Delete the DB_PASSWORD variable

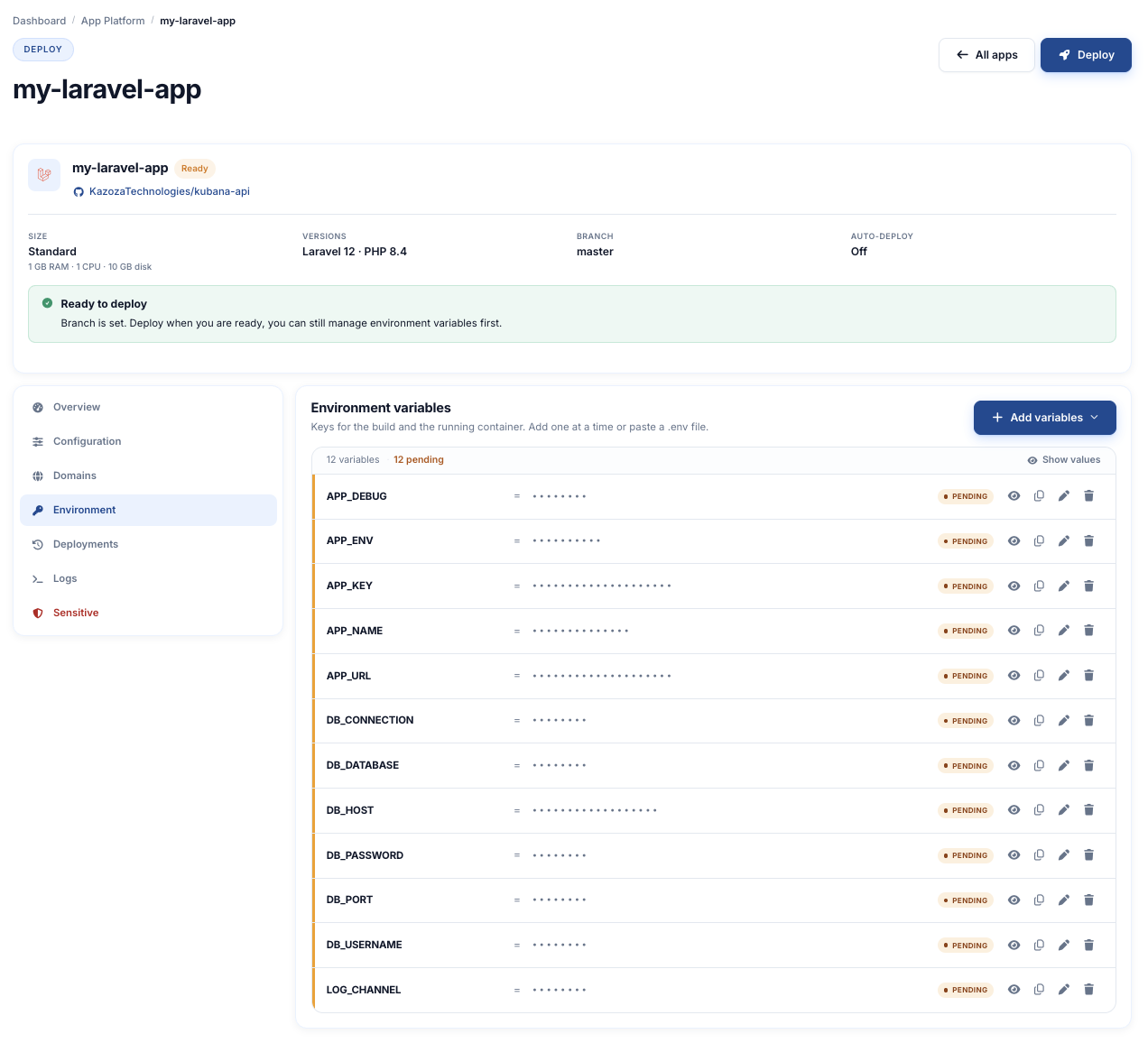pos(1088,855)
